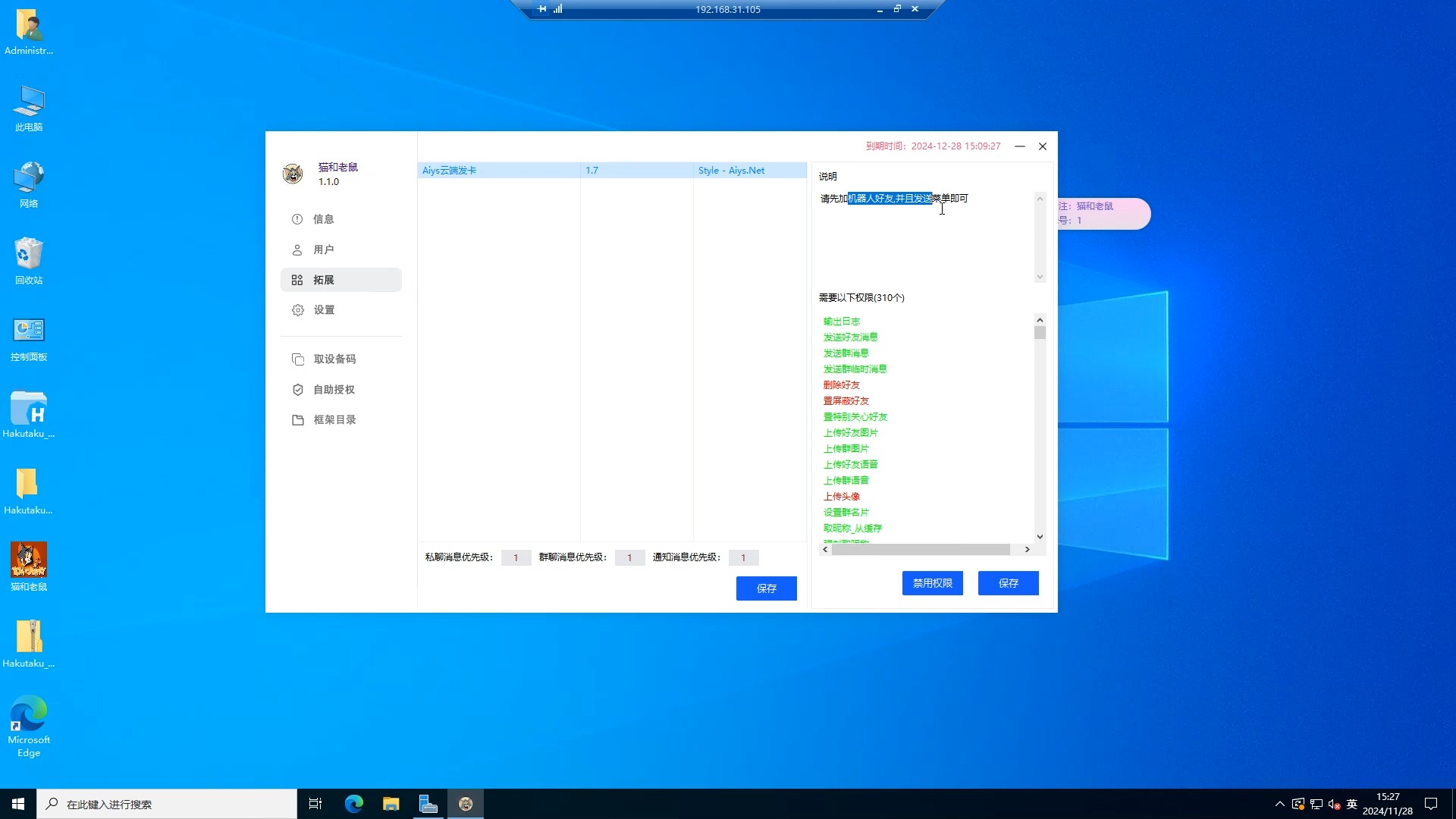The width and height of the screenshot is (1456, 819).
Task: Click the horizontal scrollbar right arrow
Action: 1028,550
